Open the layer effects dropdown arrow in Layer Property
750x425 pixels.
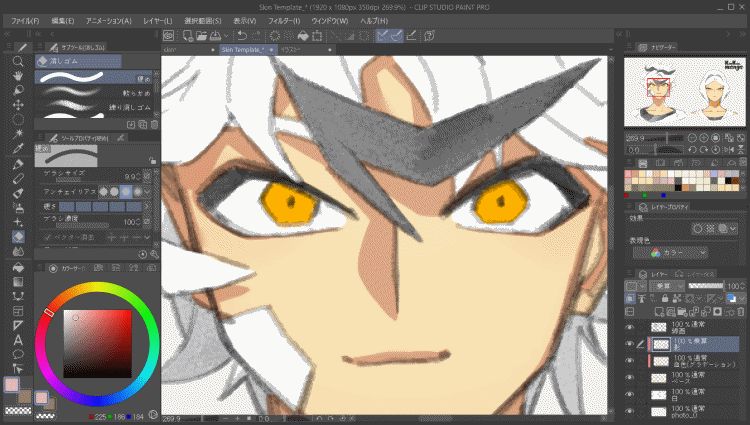[734, 229]
